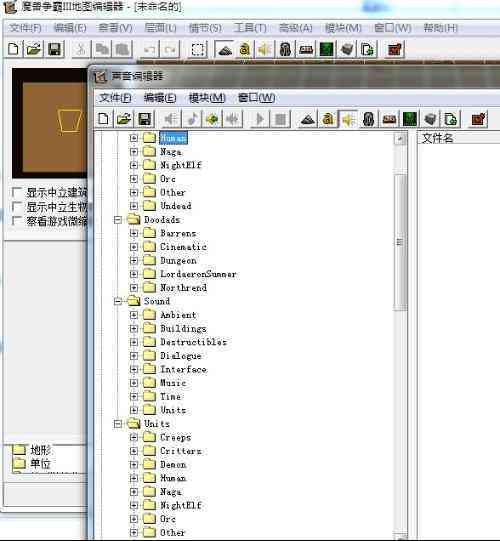Select the Buildings folder label
Image resolution: width=500 pixels, height=541 pixels.
pyautogui.click(x=184, y=328)
